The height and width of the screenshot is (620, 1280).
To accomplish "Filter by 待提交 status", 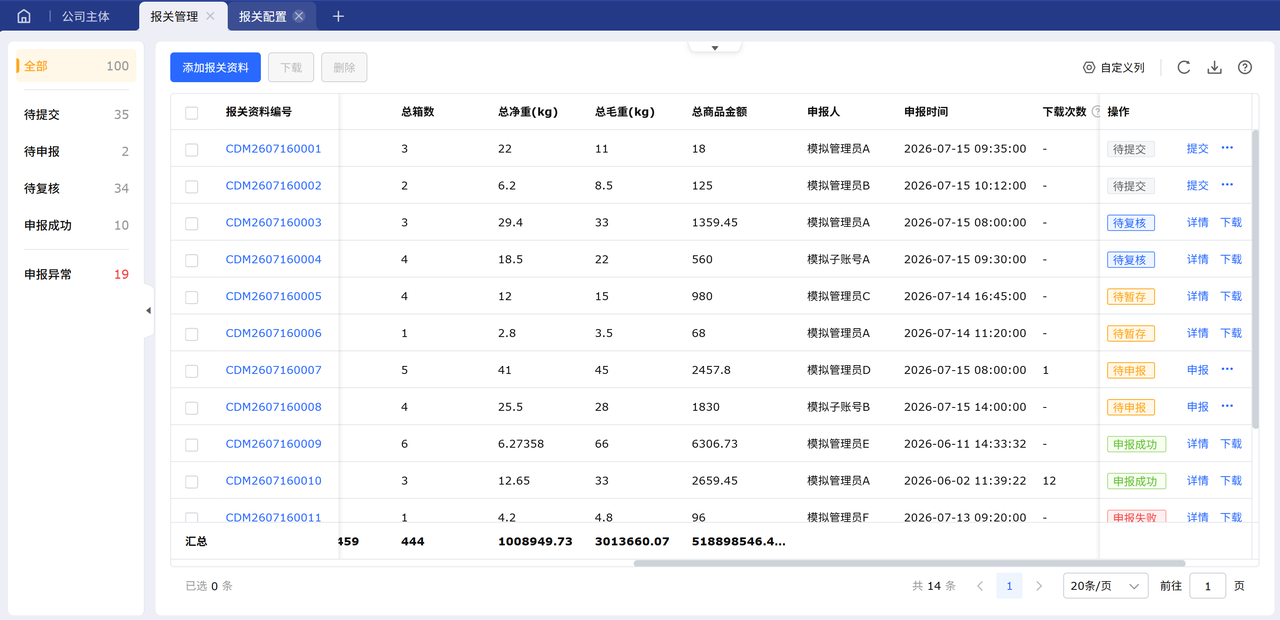I will pyautogui.click(x=76, y=114).
